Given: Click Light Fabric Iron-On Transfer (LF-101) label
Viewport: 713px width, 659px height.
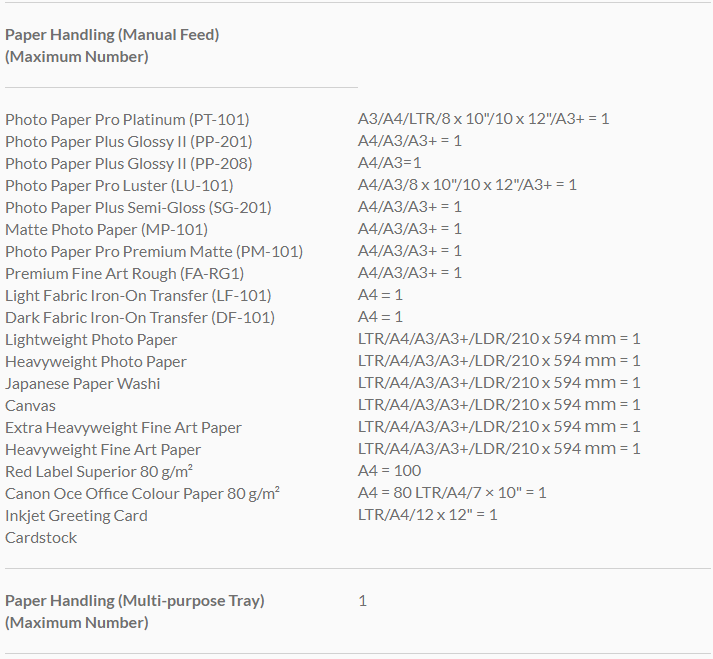Looking at the screenshot, I should click(x=138, y=295).
